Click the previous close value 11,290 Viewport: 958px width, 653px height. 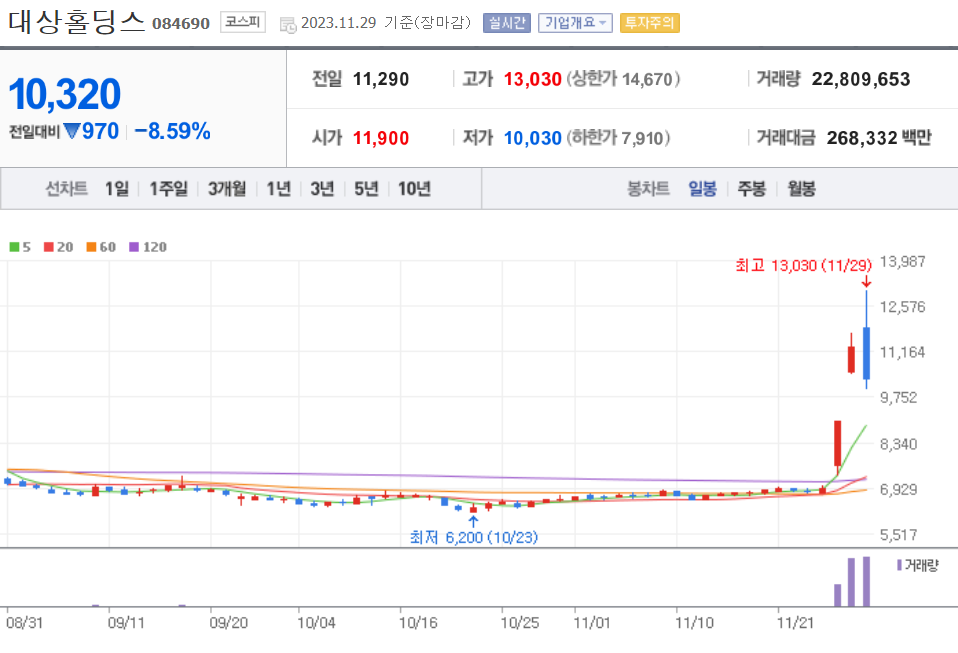tap(381, 79)
